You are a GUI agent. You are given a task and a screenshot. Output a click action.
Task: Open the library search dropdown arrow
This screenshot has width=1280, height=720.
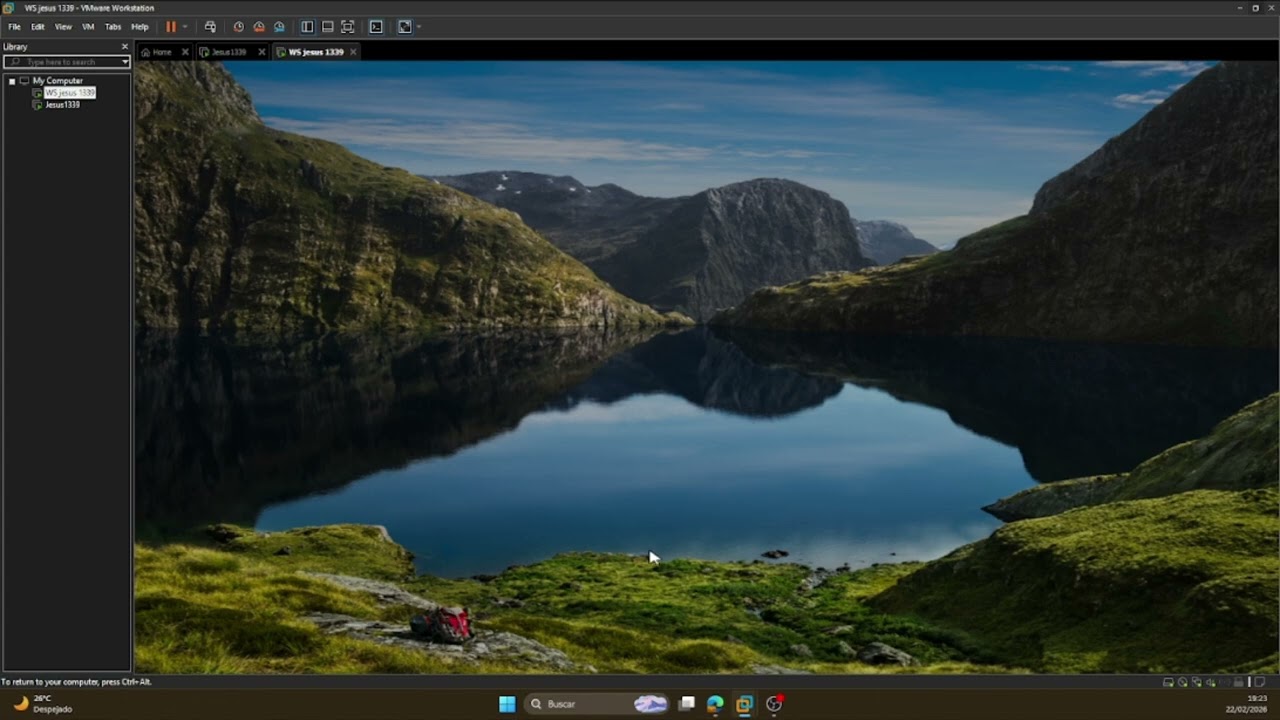[x=125, y=62]
